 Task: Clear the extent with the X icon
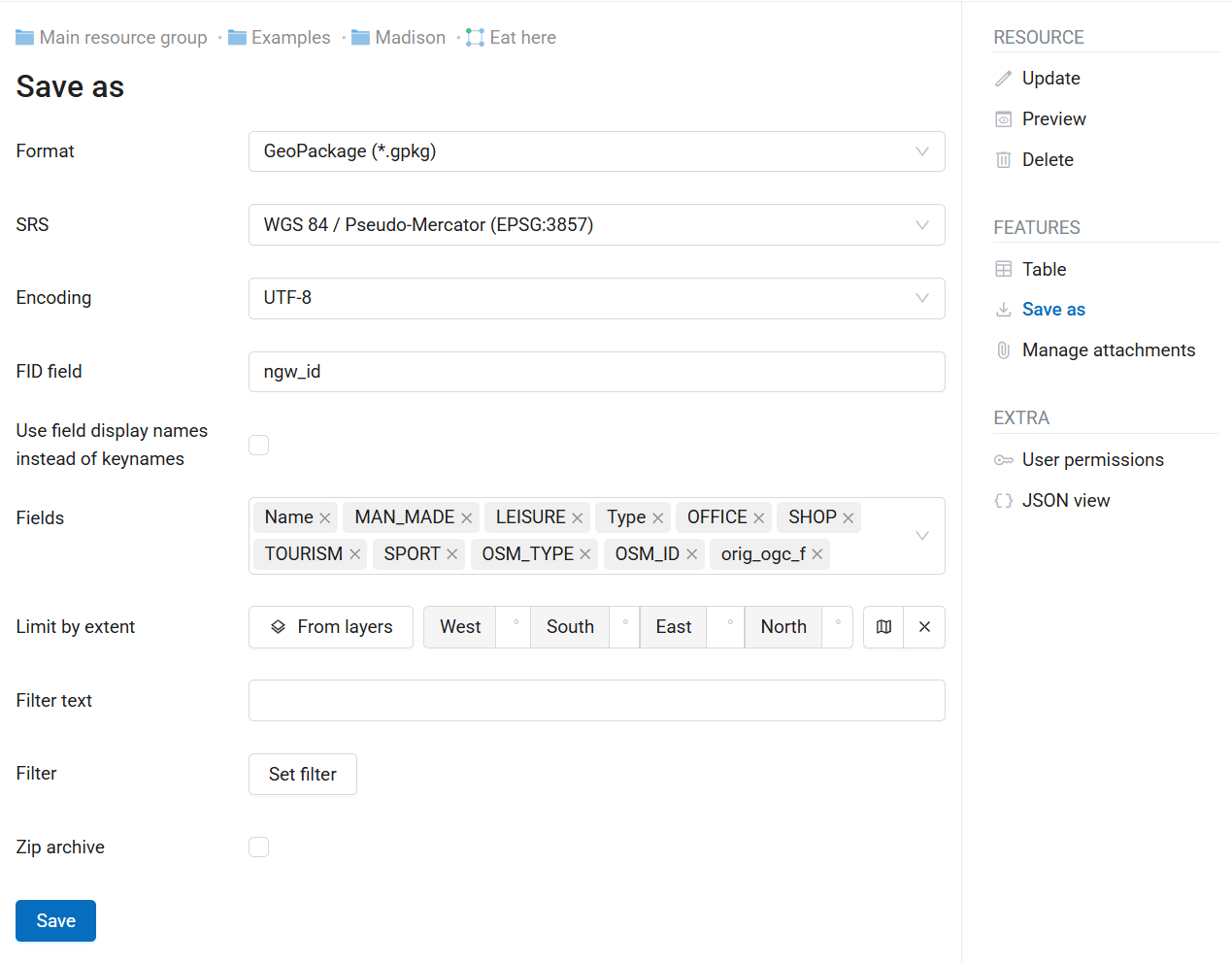click(x=924, y=627)
